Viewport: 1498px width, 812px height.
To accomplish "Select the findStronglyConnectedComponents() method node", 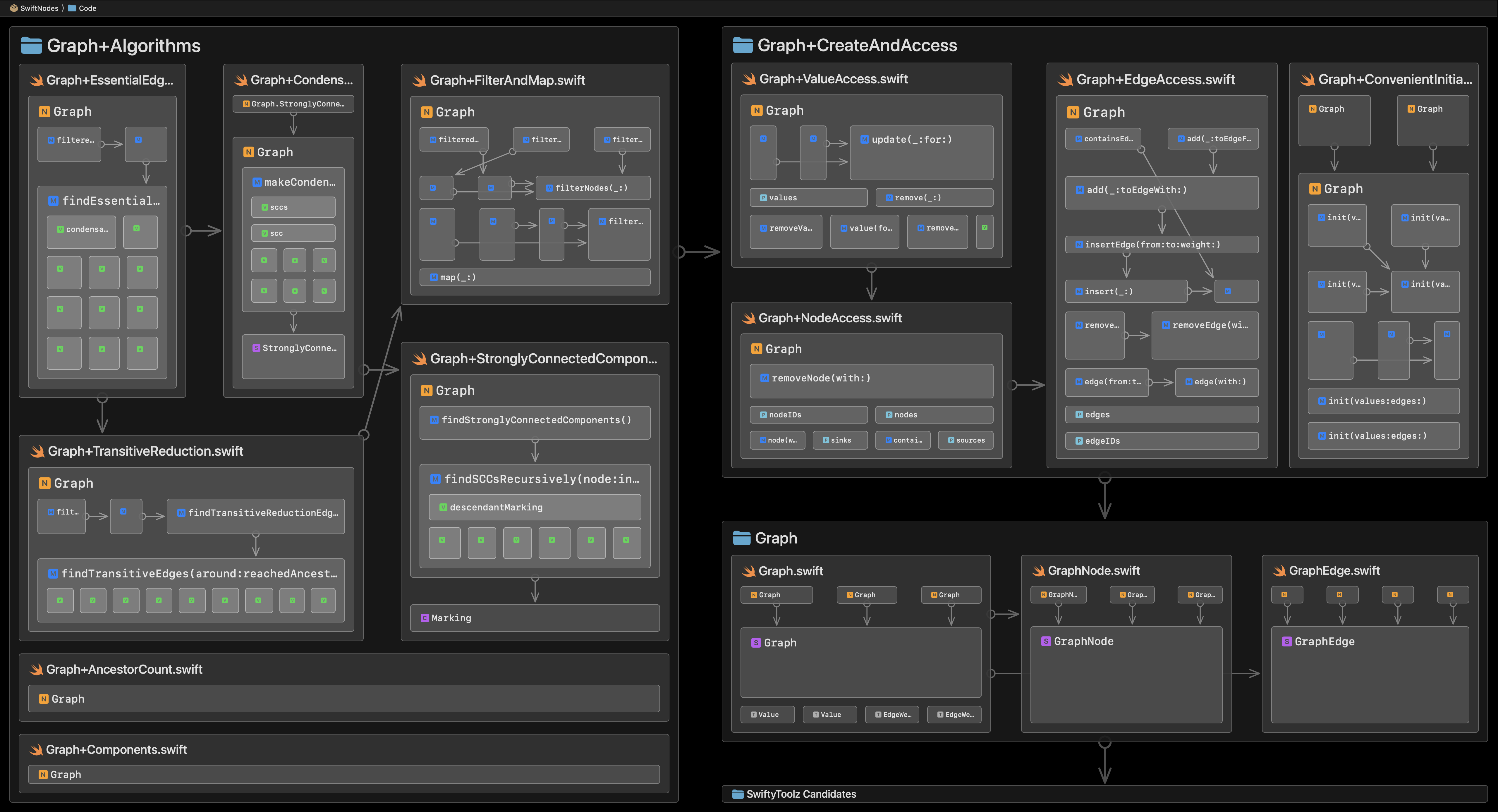I will [536, 420].
